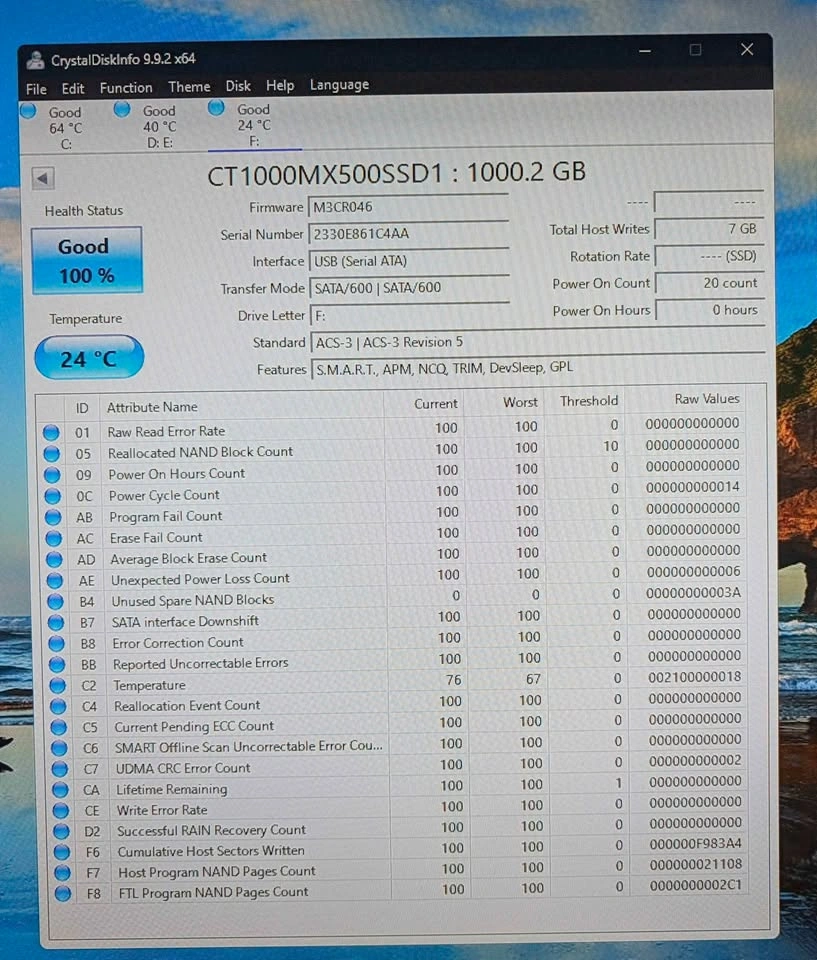The width and height of the screenshot is (817, 960).
Task: Select the Lifetime Remaining attribute name
Action: 171,789
